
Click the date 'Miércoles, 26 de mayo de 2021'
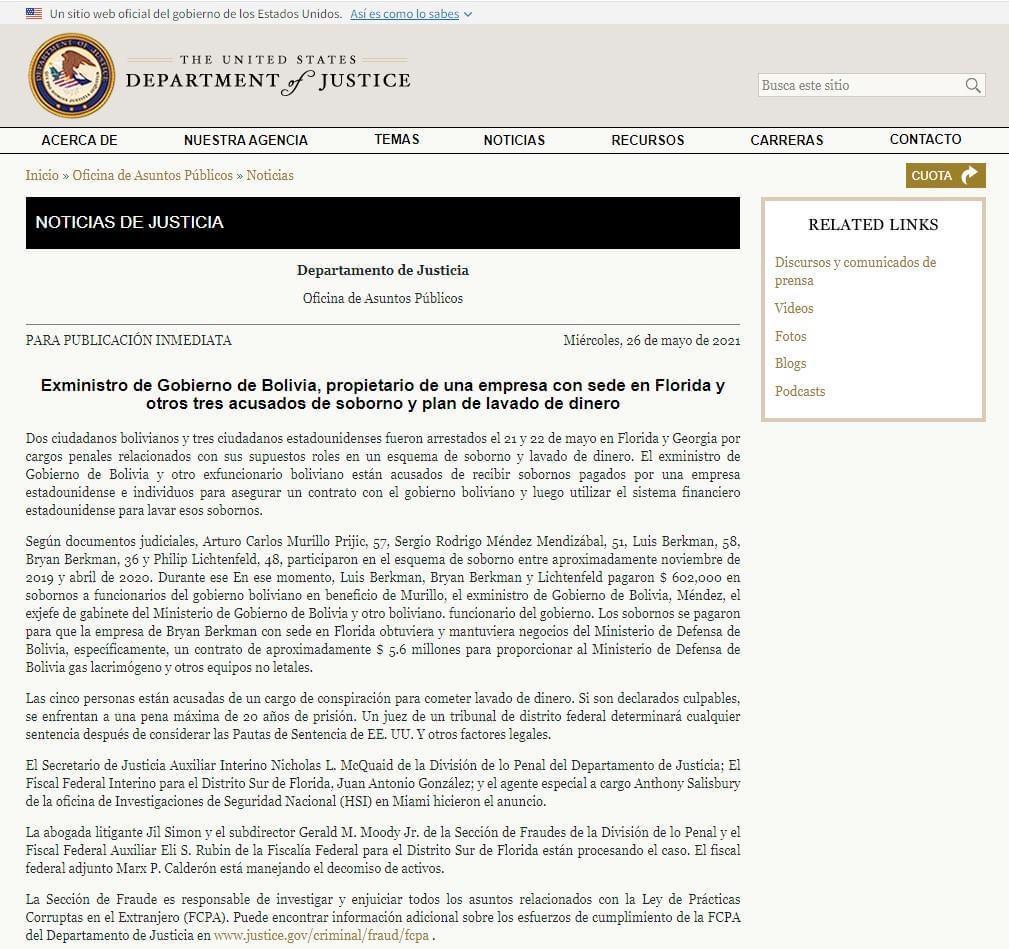point(652,340)
